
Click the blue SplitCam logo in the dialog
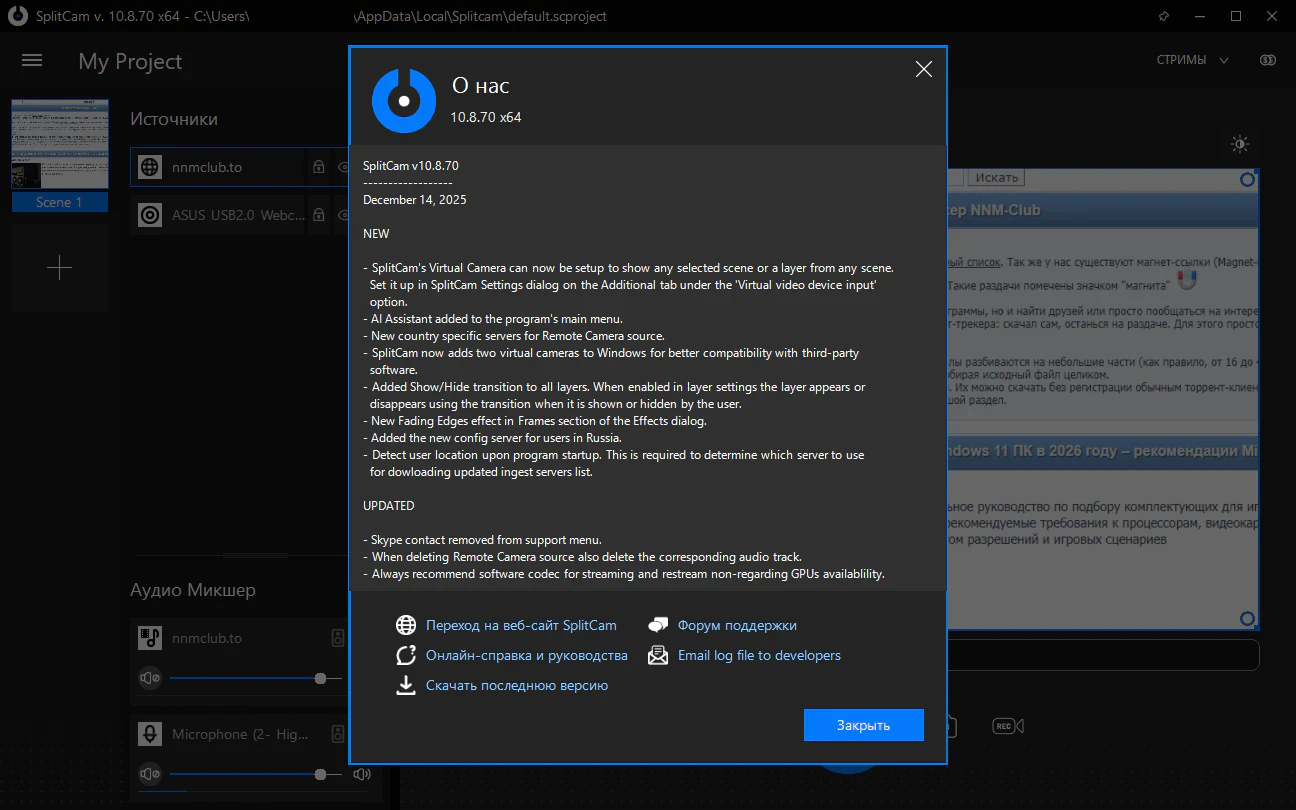tap(404, 100)
